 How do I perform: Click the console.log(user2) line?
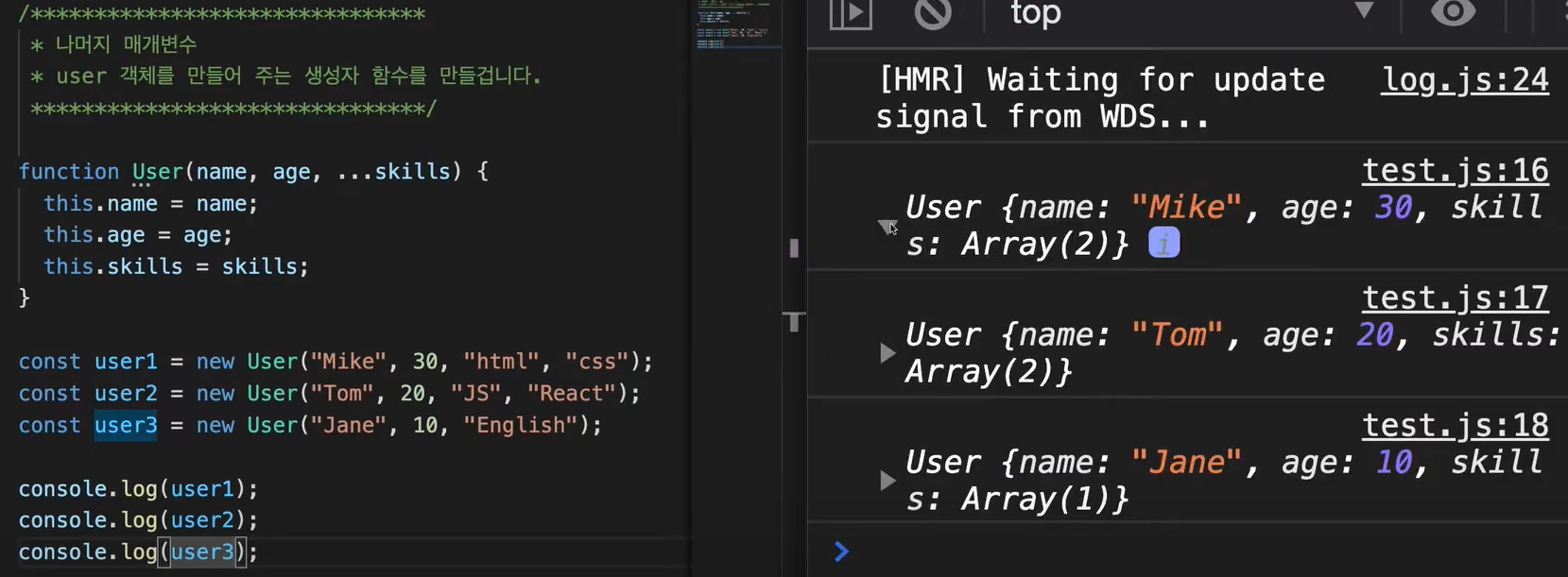tap(138, 520)
